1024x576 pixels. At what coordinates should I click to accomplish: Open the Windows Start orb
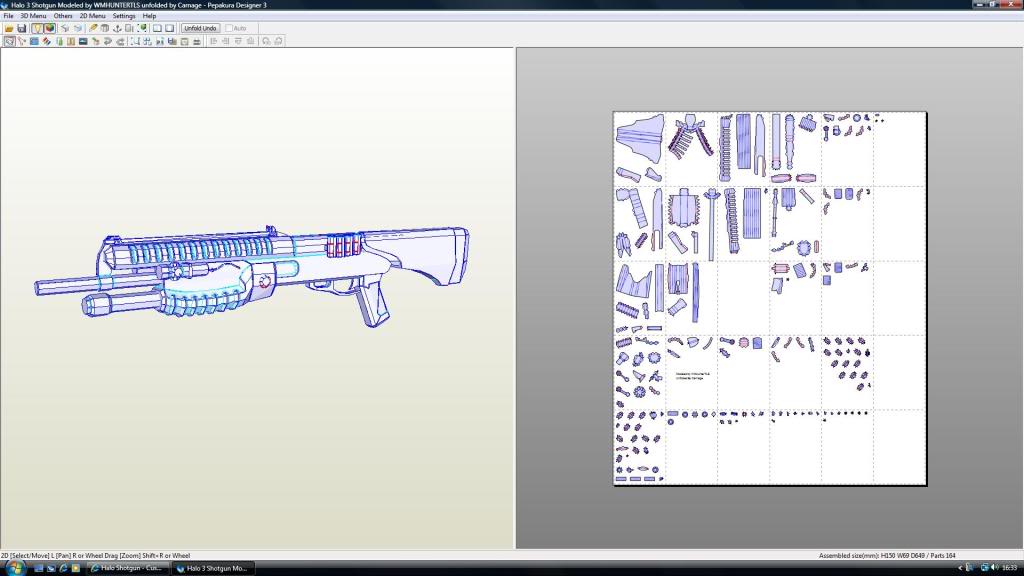(14, 568)
